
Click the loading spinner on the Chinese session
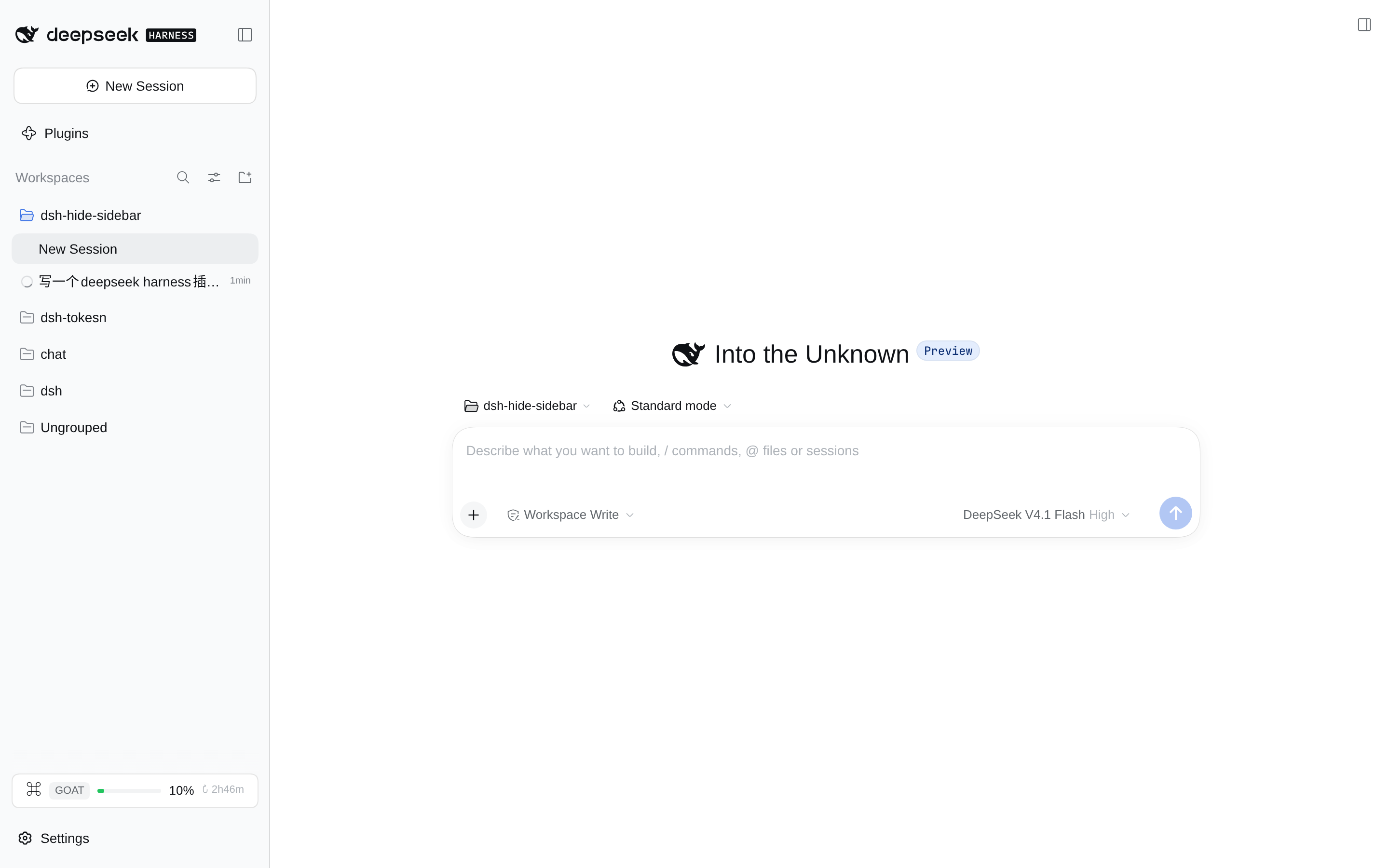pyautogui.click(x=27, y=282)
